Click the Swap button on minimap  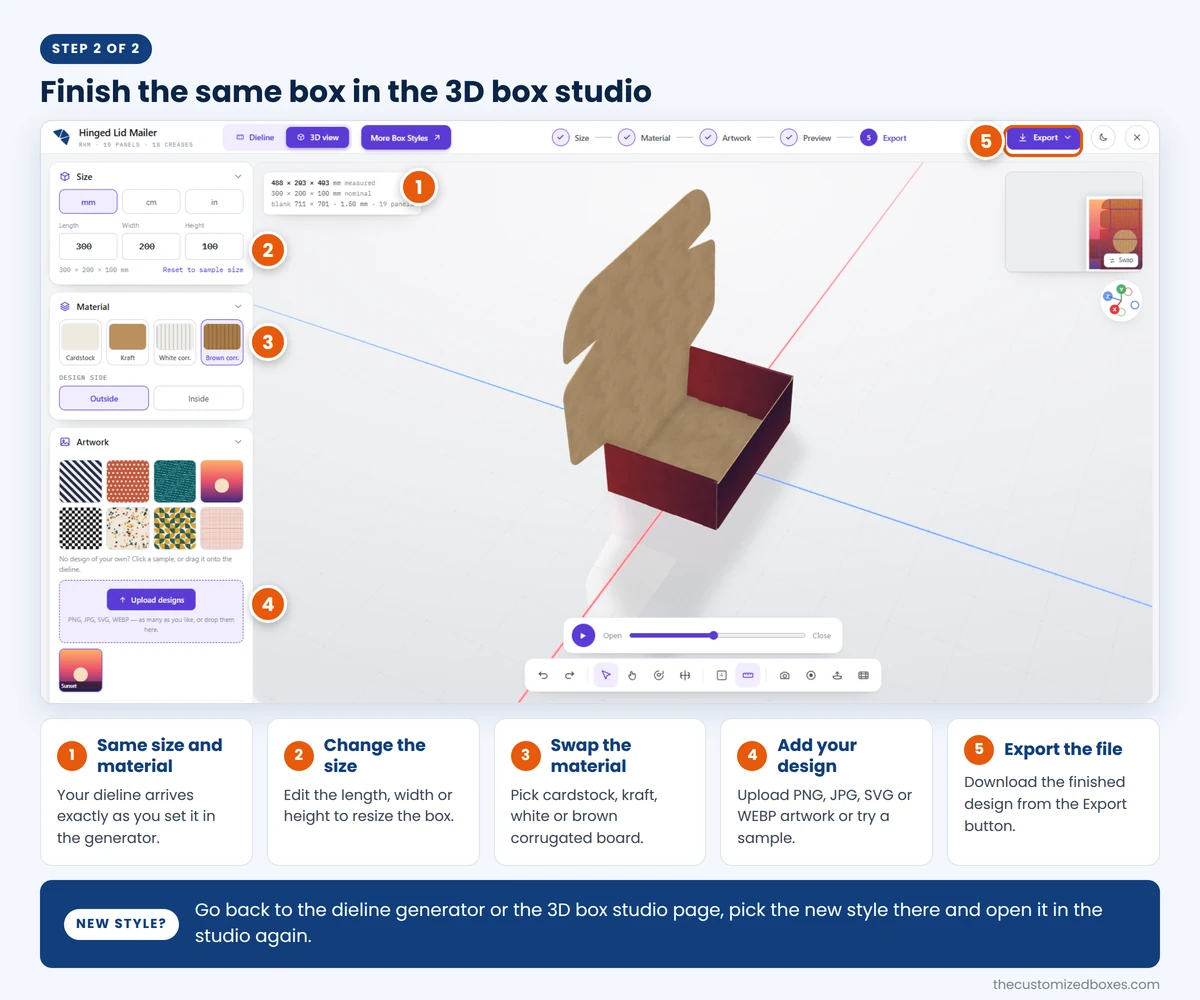[1121, 260]
